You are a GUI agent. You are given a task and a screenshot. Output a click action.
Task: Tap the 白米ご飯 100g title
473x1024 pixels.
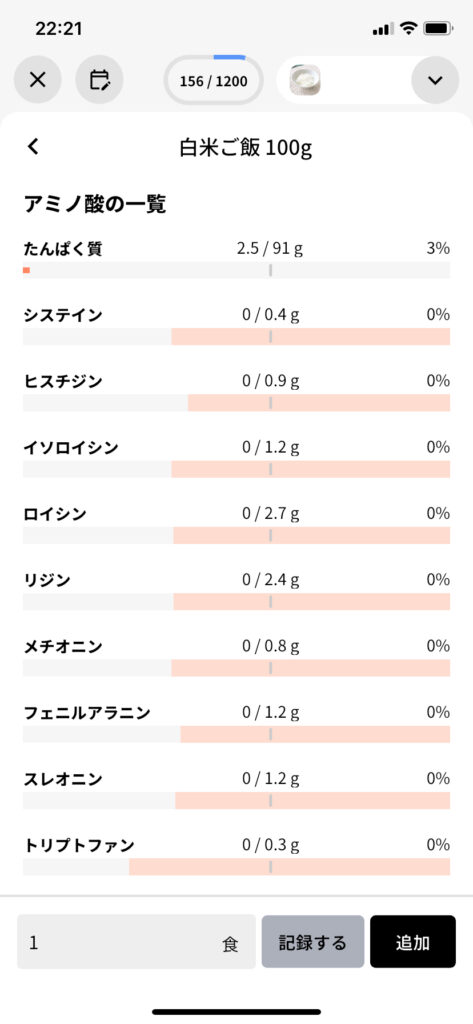pos(246,148)
